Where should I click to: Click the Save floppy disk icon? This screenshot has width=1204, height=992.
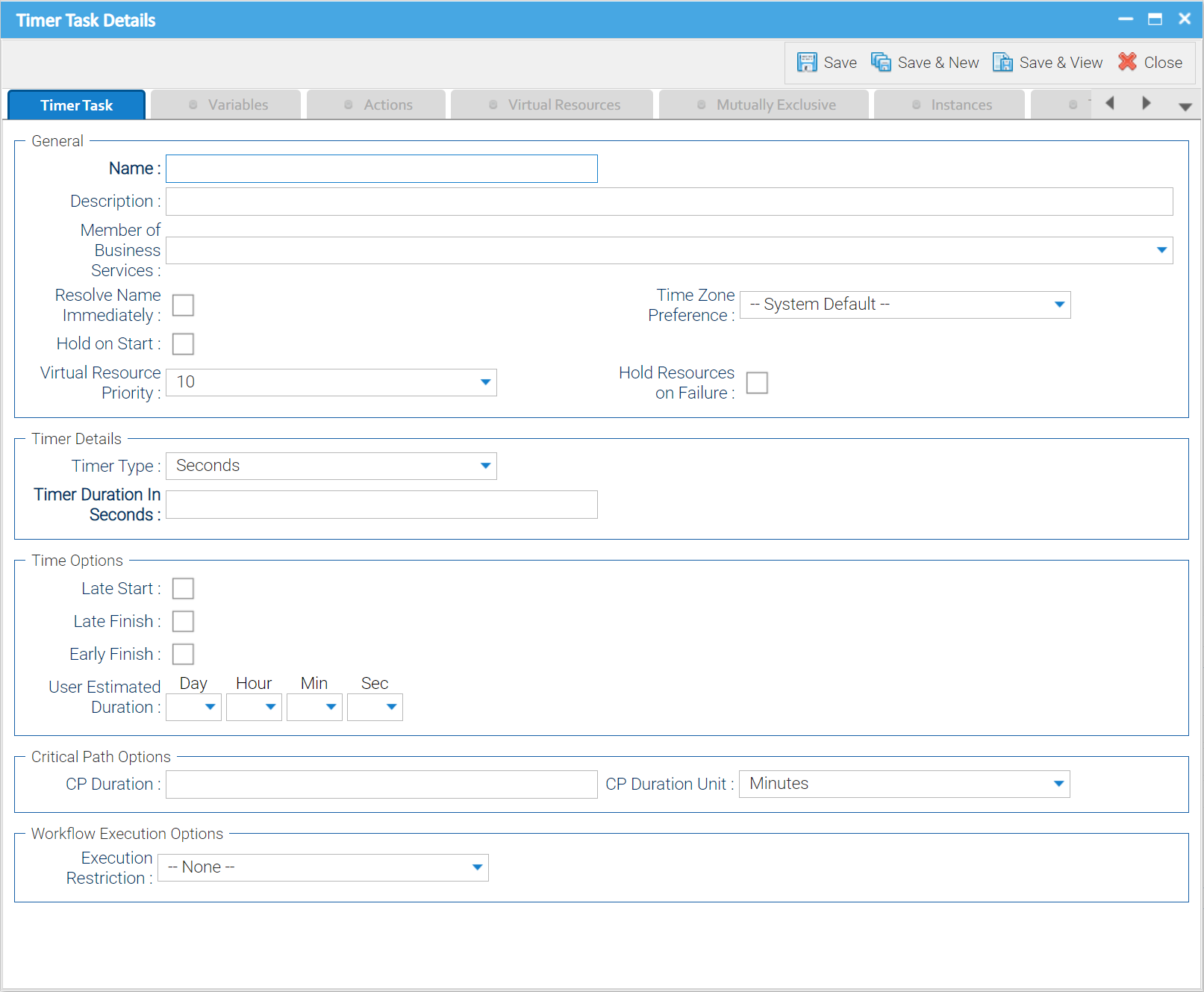point(807,63)
